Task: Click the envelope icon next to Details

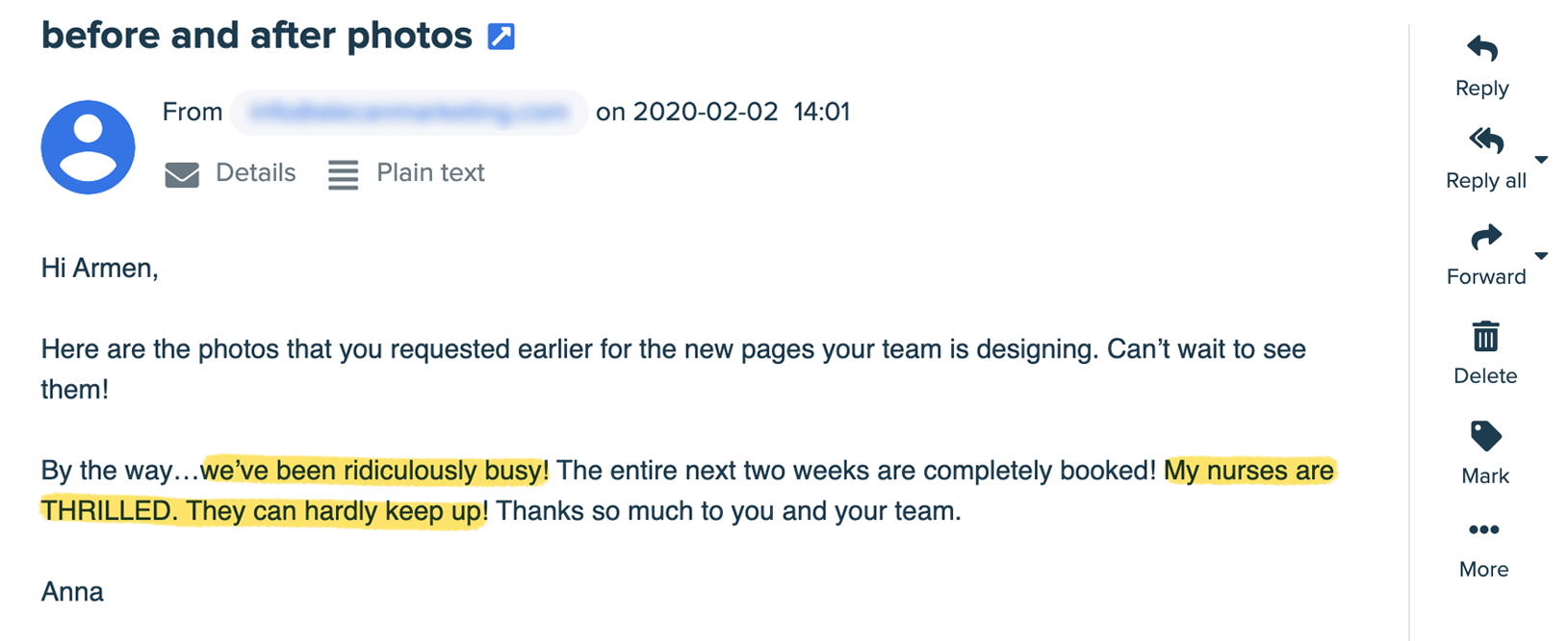Action: [x=182, y=174]
